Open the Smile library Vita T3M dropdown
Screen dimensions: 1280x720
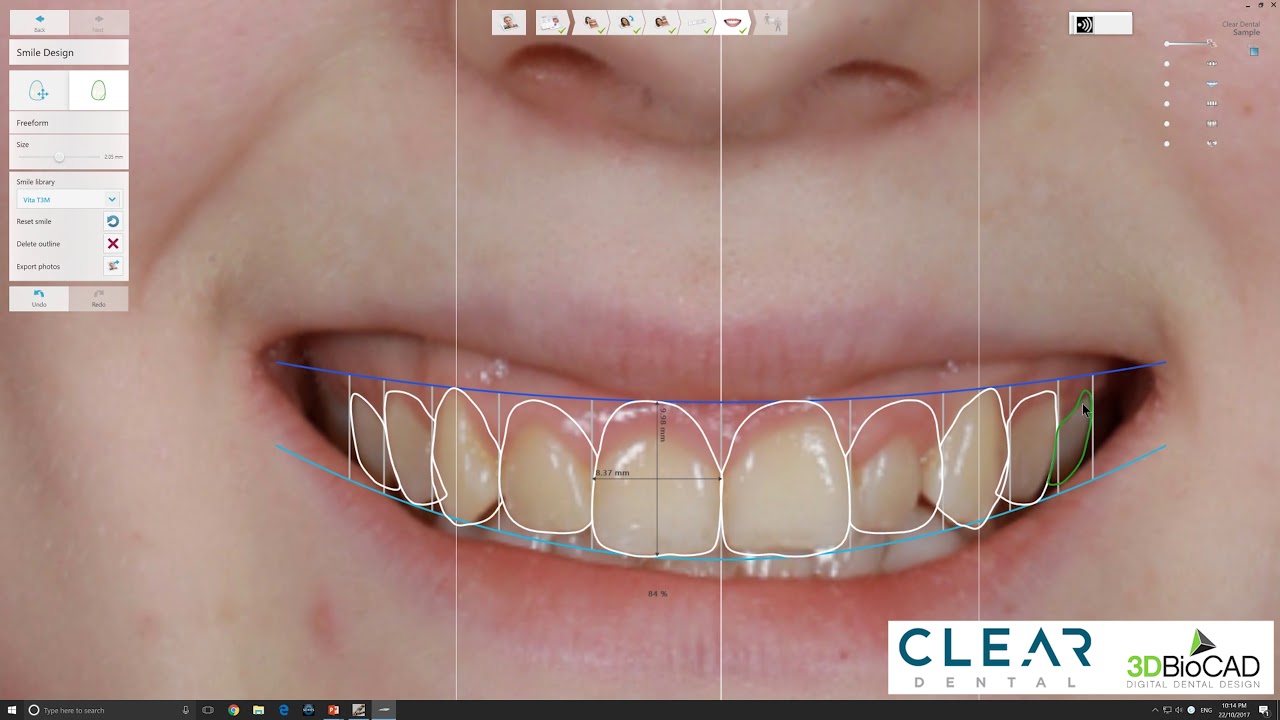coord(69,200)
